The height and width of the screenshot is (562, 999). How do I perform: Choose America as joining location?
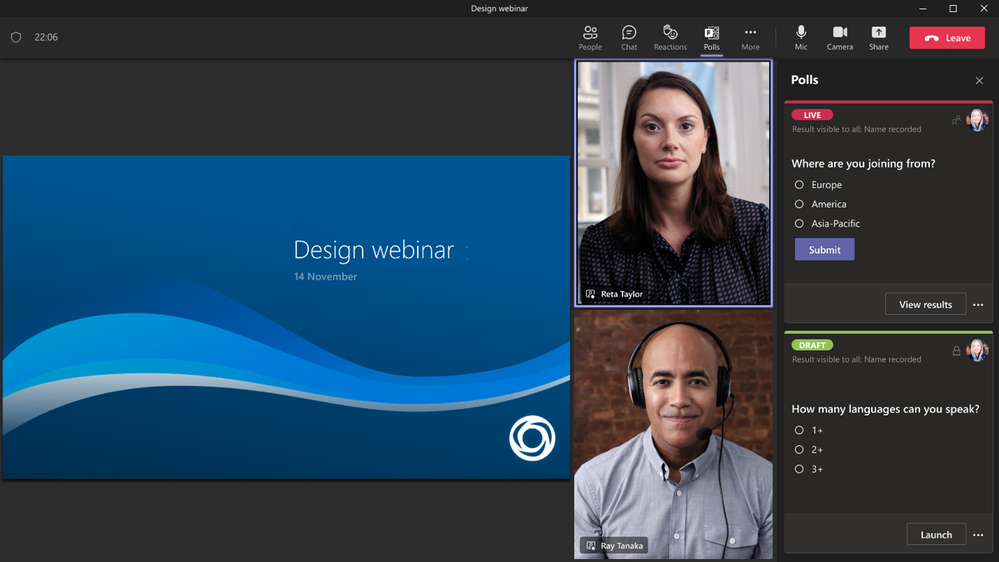799,204
